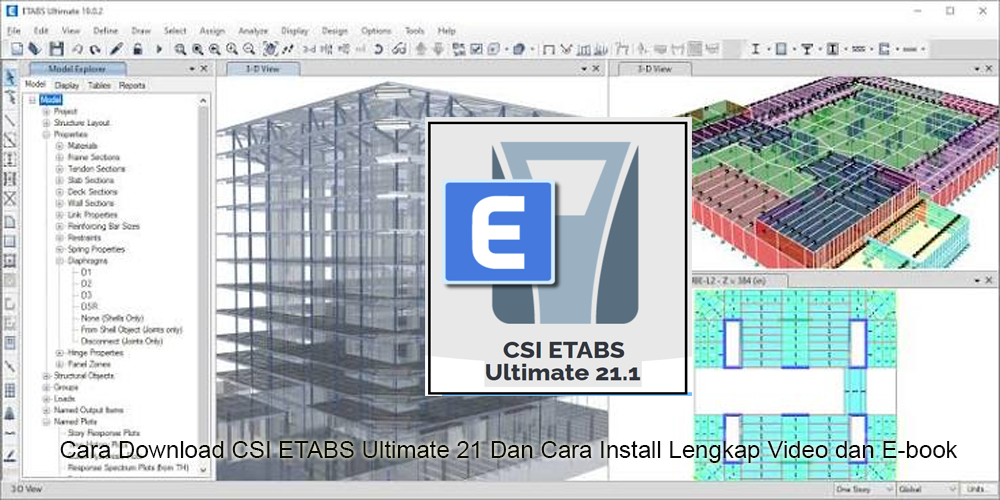The height and width of the screenshot is (500, 1000).
Task: Collapse the Properties tree node
Action: (46, 135)
